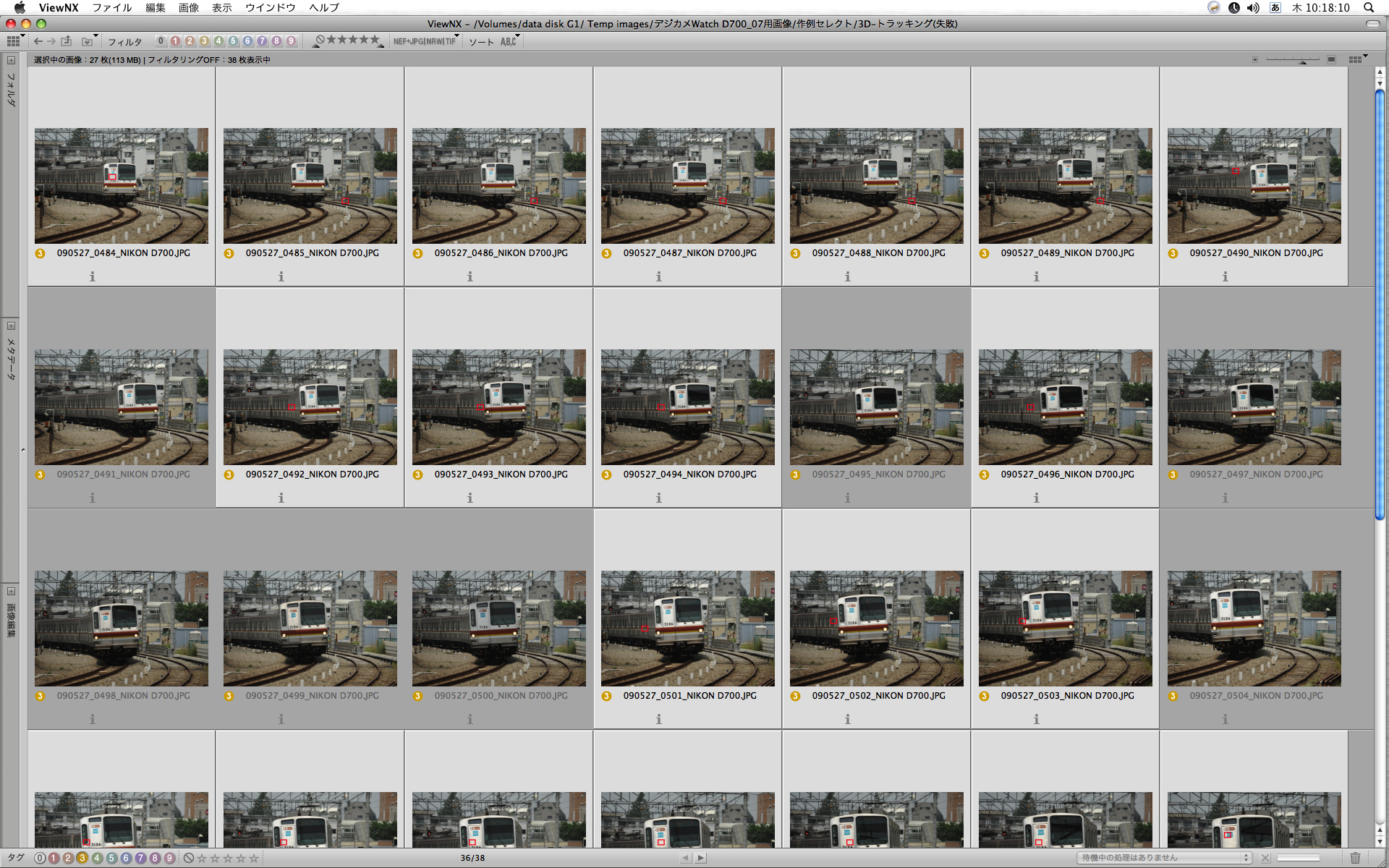Open the NEF+JPG|NRW|TIF file type dropdown
Image resolution: width=1389 pixels, height=868 pixels.
click(x=426, y=41)
